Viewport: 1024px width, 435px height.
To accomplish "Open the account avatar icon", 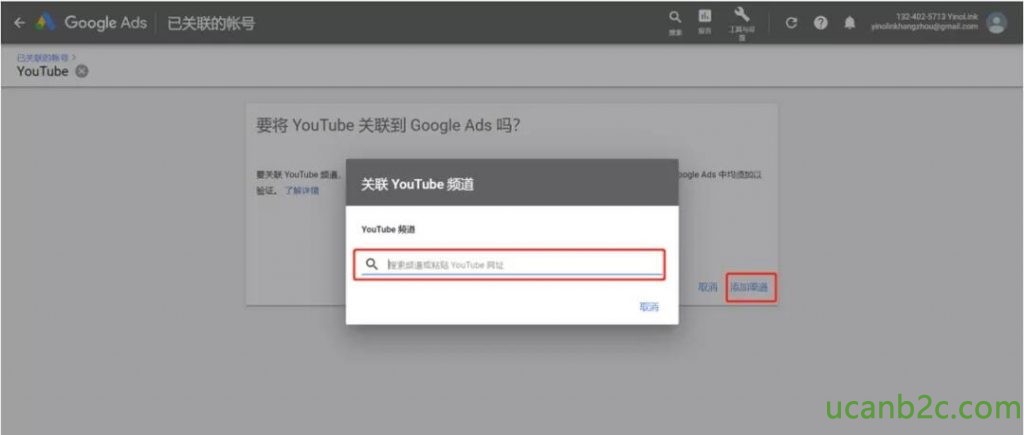I will 997,24.
